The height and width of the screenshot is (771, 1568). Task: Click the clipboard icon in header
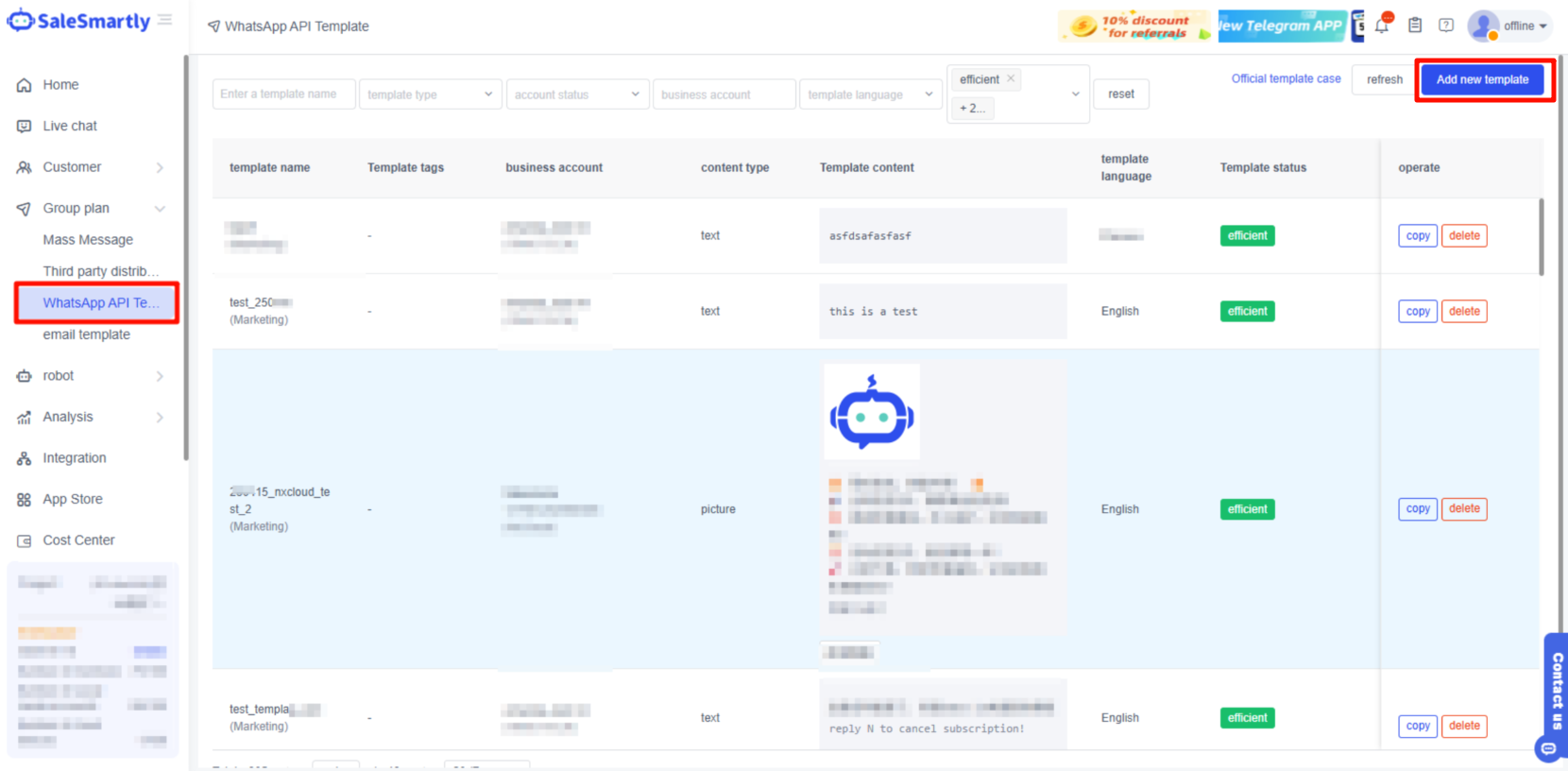[x=1415, y=26]
